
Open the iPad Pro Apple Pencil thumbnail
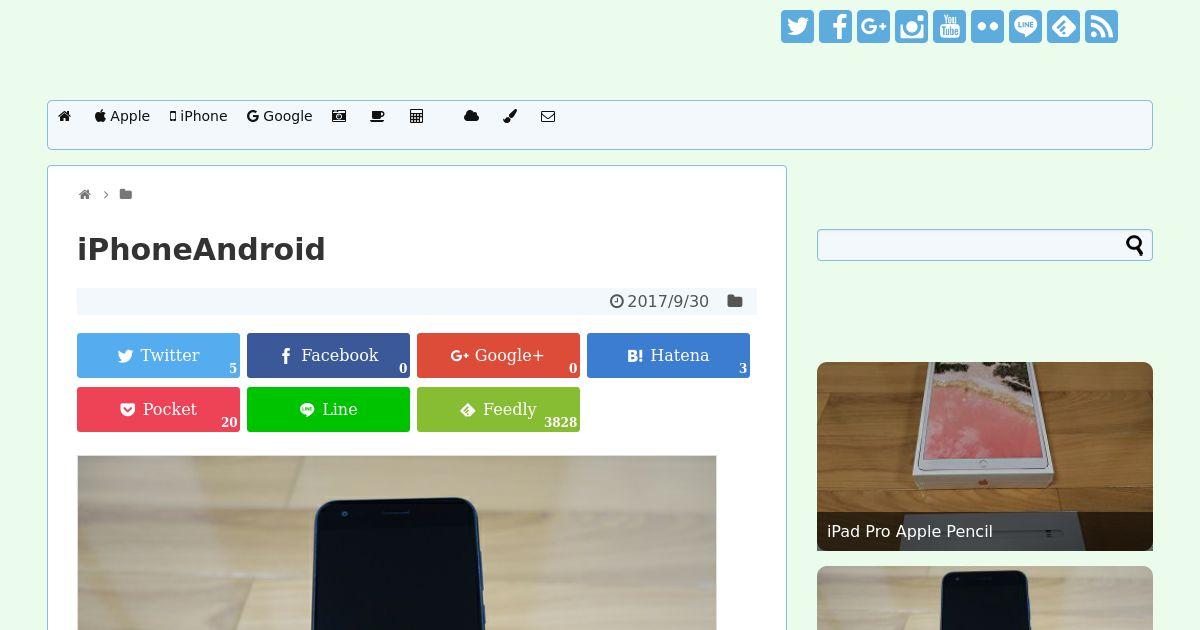985,456
